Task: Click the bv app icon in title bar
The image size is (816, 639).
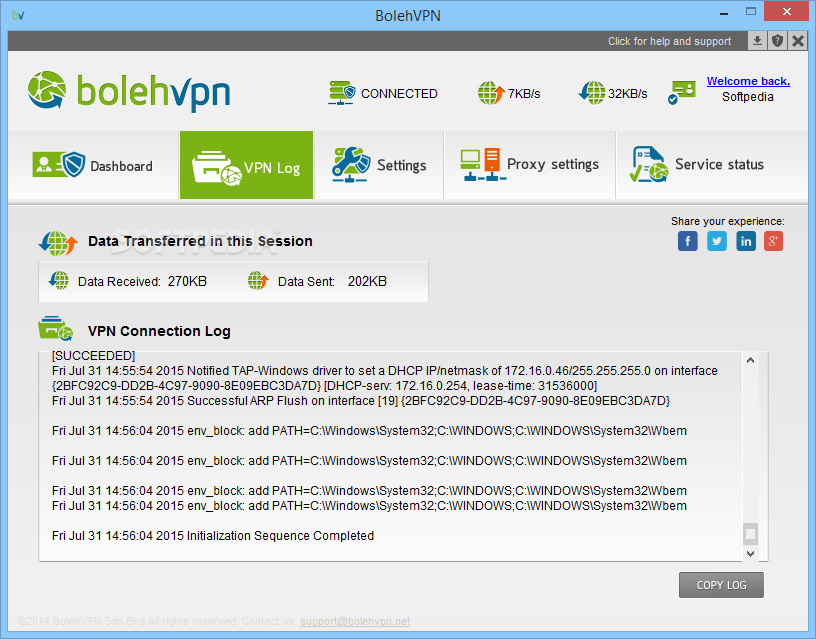Action: 18,15
